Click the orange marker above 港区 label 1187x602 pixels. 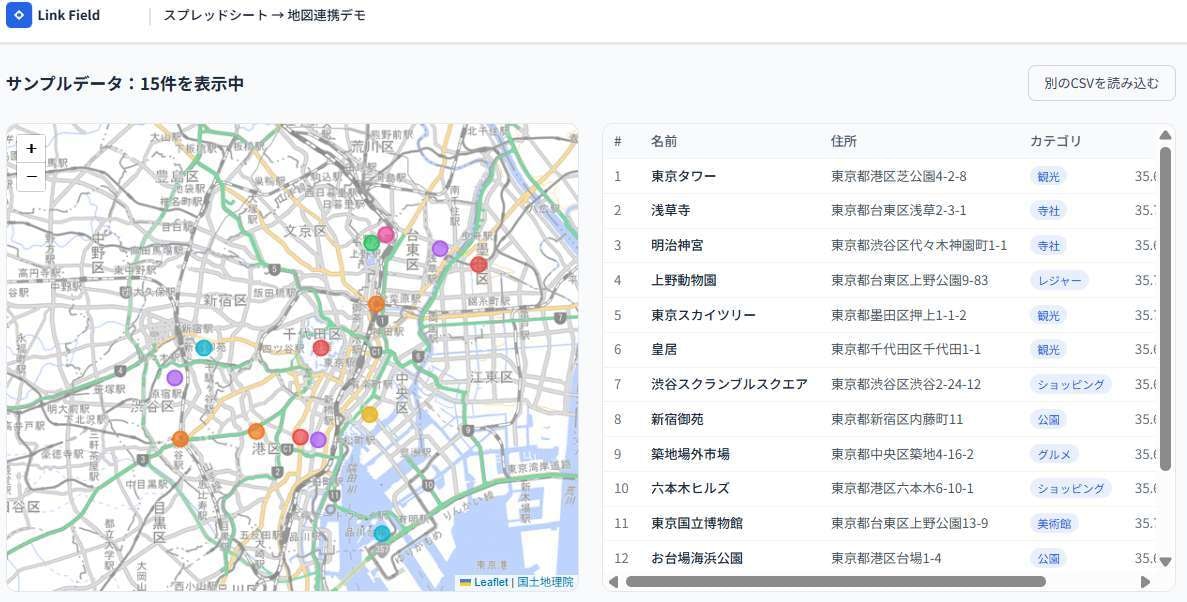pos(257,432)
